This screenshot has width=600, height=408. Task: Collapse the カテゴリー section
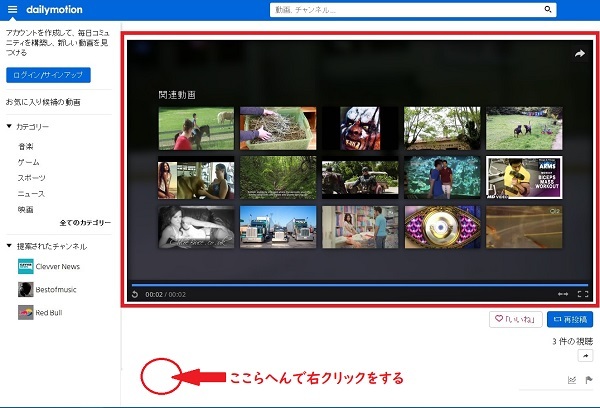[9, 127]
